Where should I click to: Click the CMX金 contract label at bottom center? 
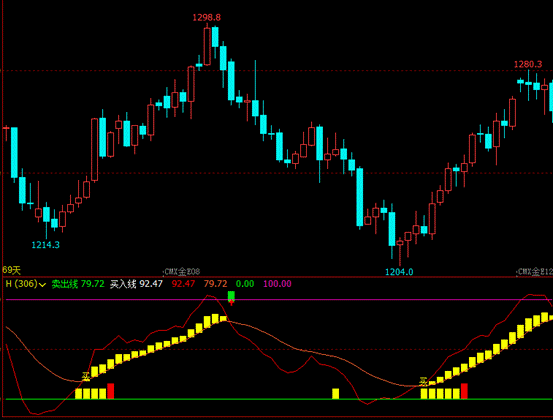pos(182,272)
